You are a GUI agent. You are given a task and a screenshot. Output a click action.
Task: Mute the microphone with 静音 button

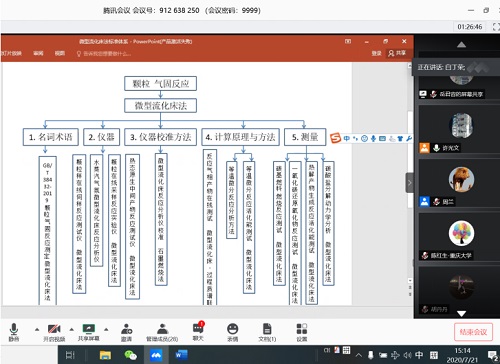pyautogui.click(x=14, y=332)
